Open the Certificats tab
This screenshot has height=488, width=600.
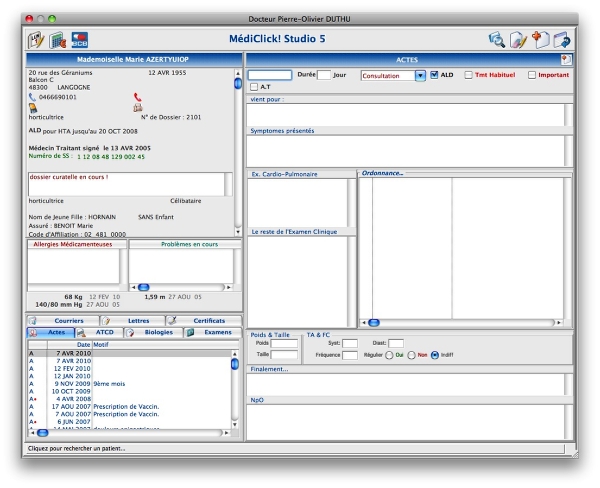coord(204,321)
